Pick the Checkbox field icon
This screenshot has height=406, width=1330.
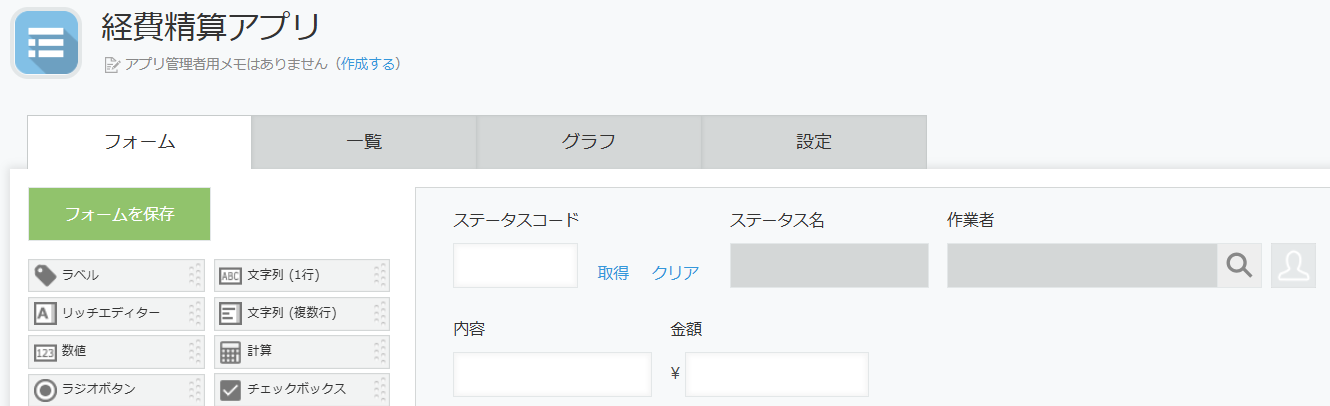[x=231, y=390]
